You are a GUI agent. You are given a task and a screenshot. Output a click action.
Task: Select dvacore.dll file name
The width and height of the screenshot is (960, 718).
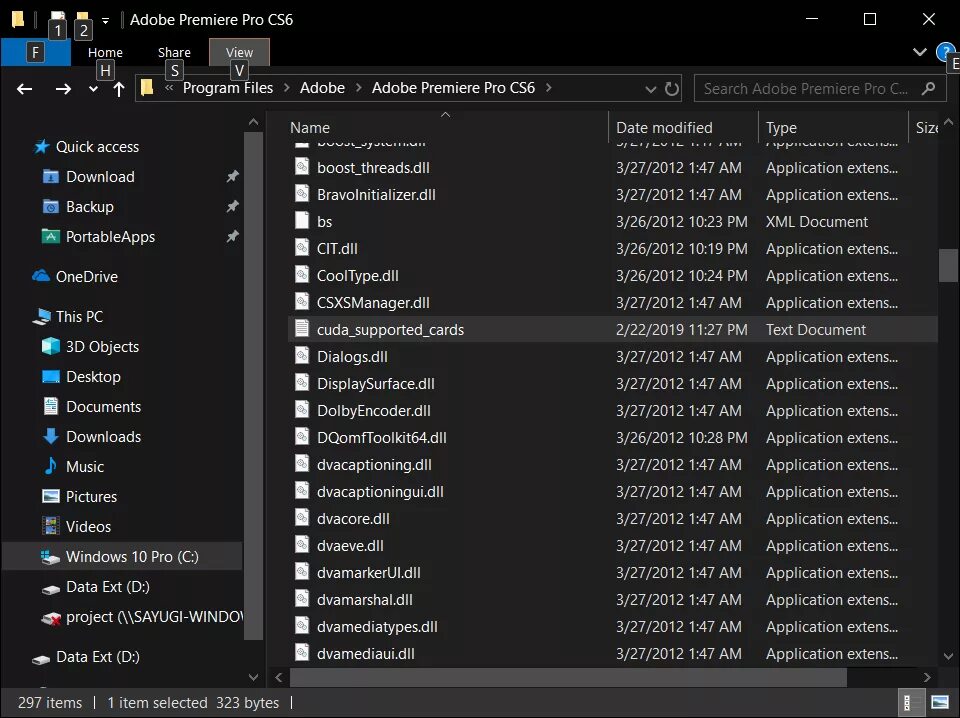[353, 518]
